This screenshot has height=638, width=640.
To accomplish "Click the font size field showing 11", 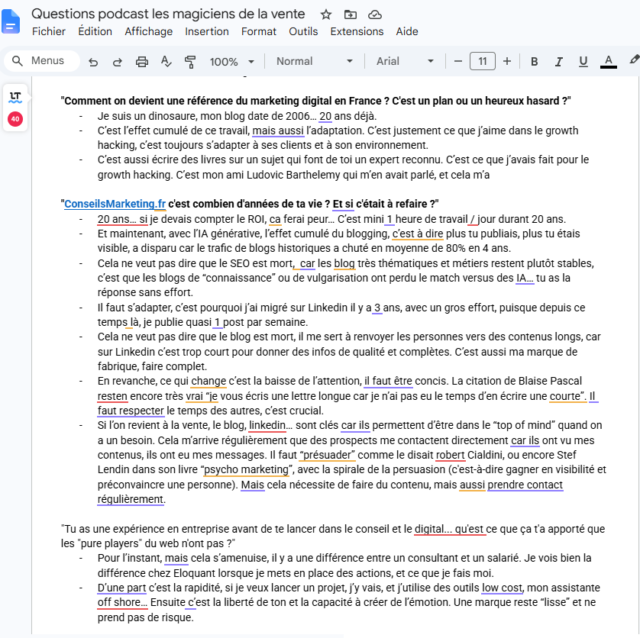I will [482, 61].
